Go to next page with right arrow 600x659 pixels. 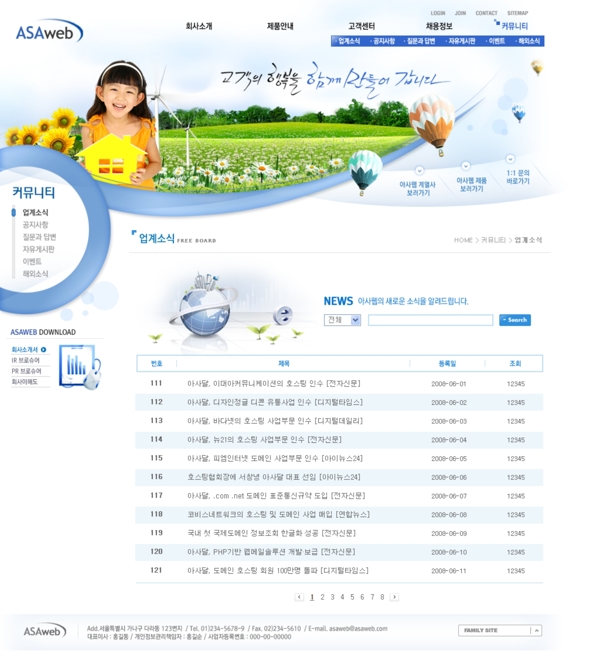click(x=394, y=597)
